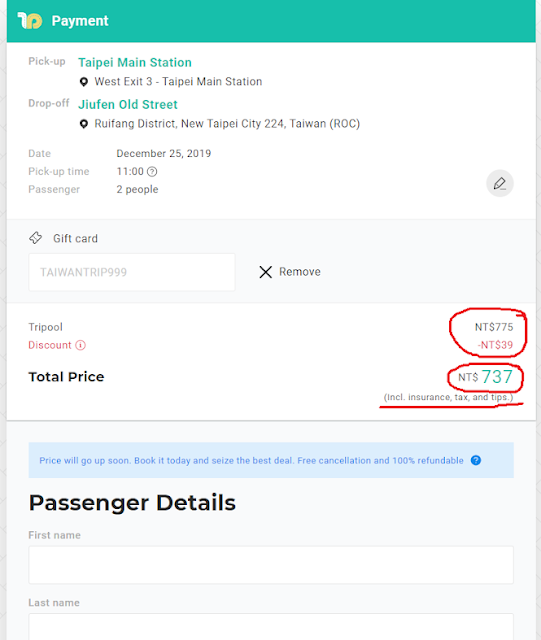The image size is (541, 640).
Task: Focus the gift card code field
Action: [x=132, y=272]
